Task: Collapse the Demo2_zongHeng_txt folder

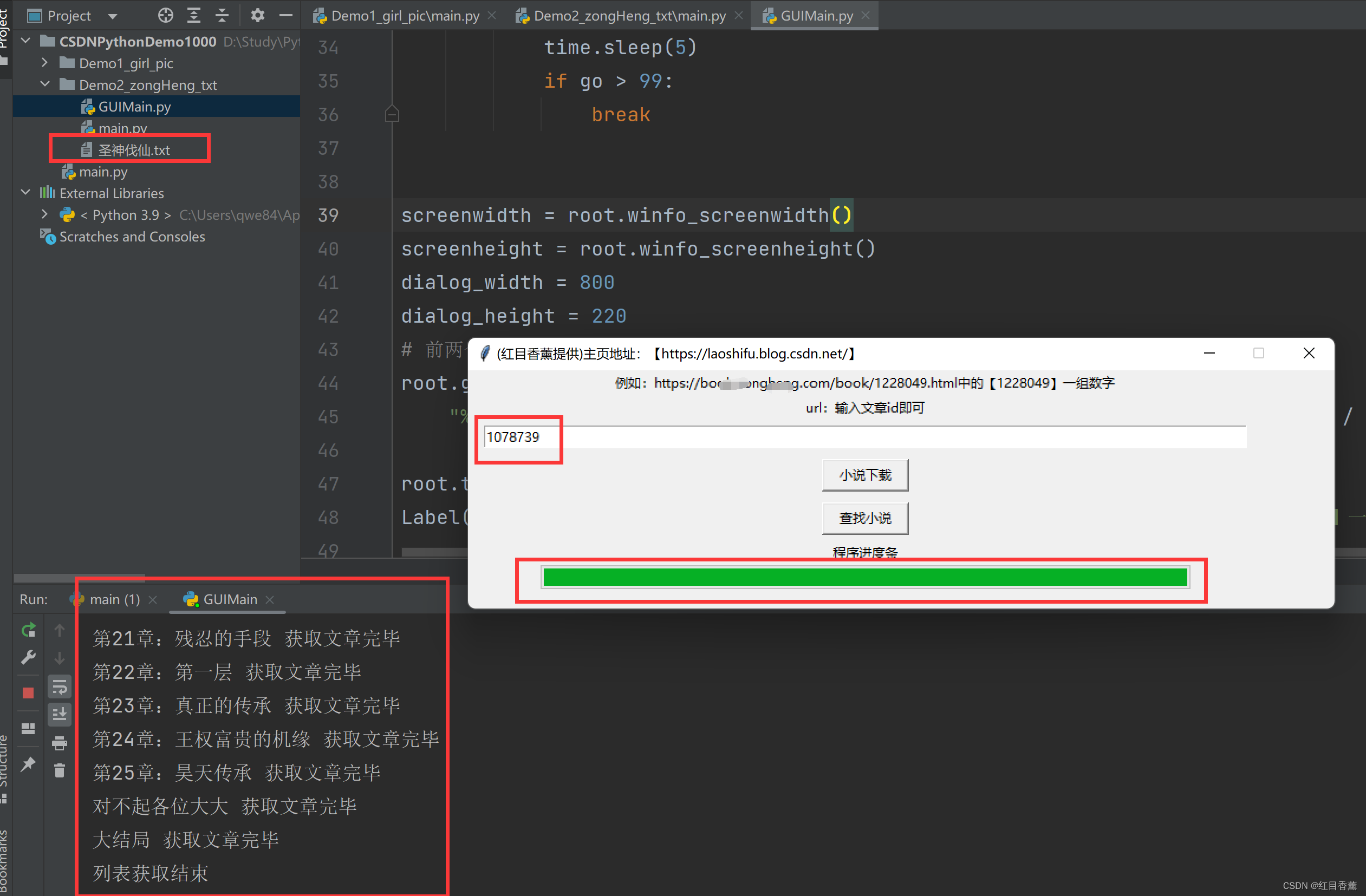Action: [45, 85]
